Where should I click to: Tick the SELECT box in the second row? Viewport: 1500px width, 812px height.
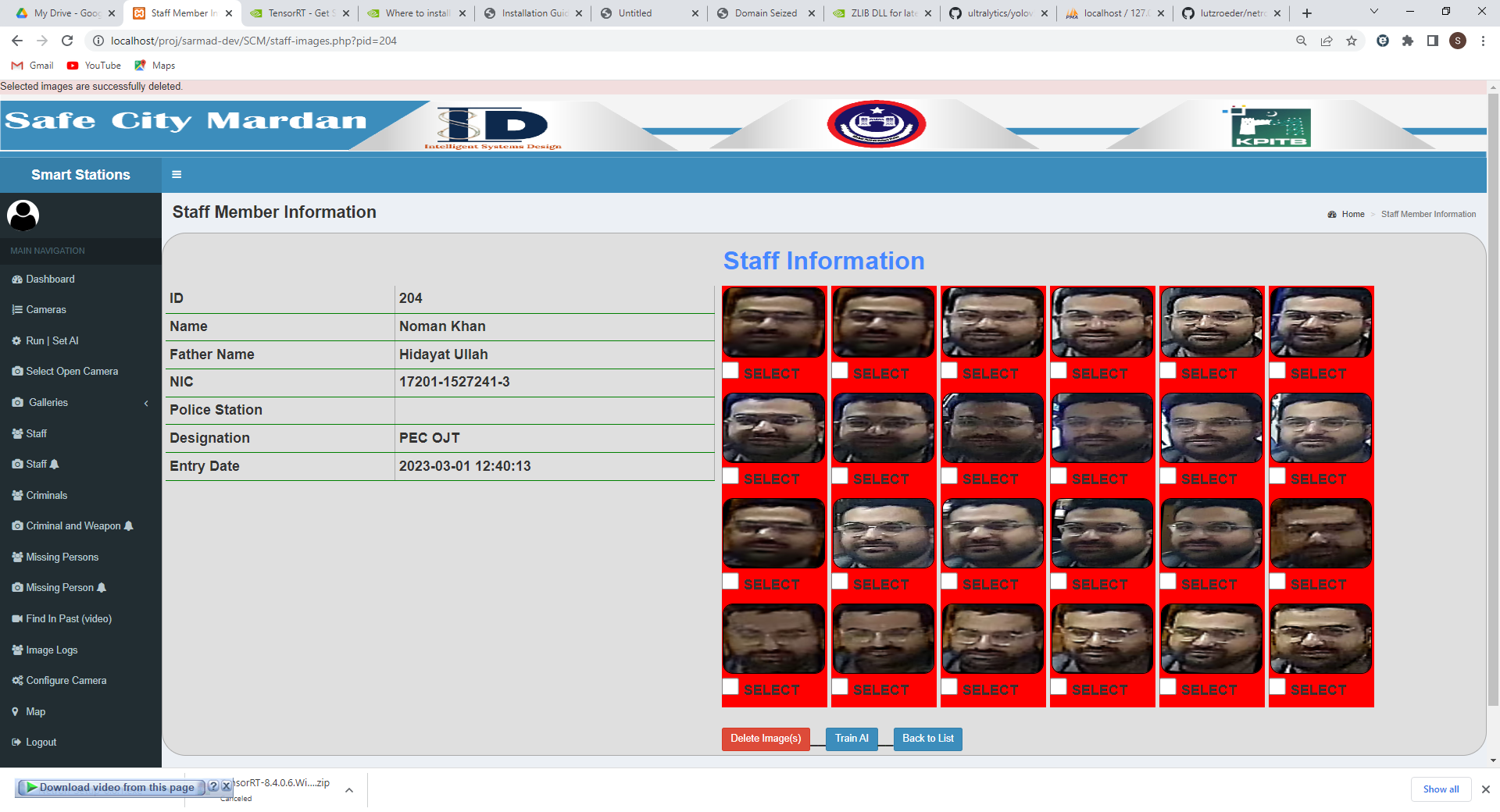click(731, 475)
